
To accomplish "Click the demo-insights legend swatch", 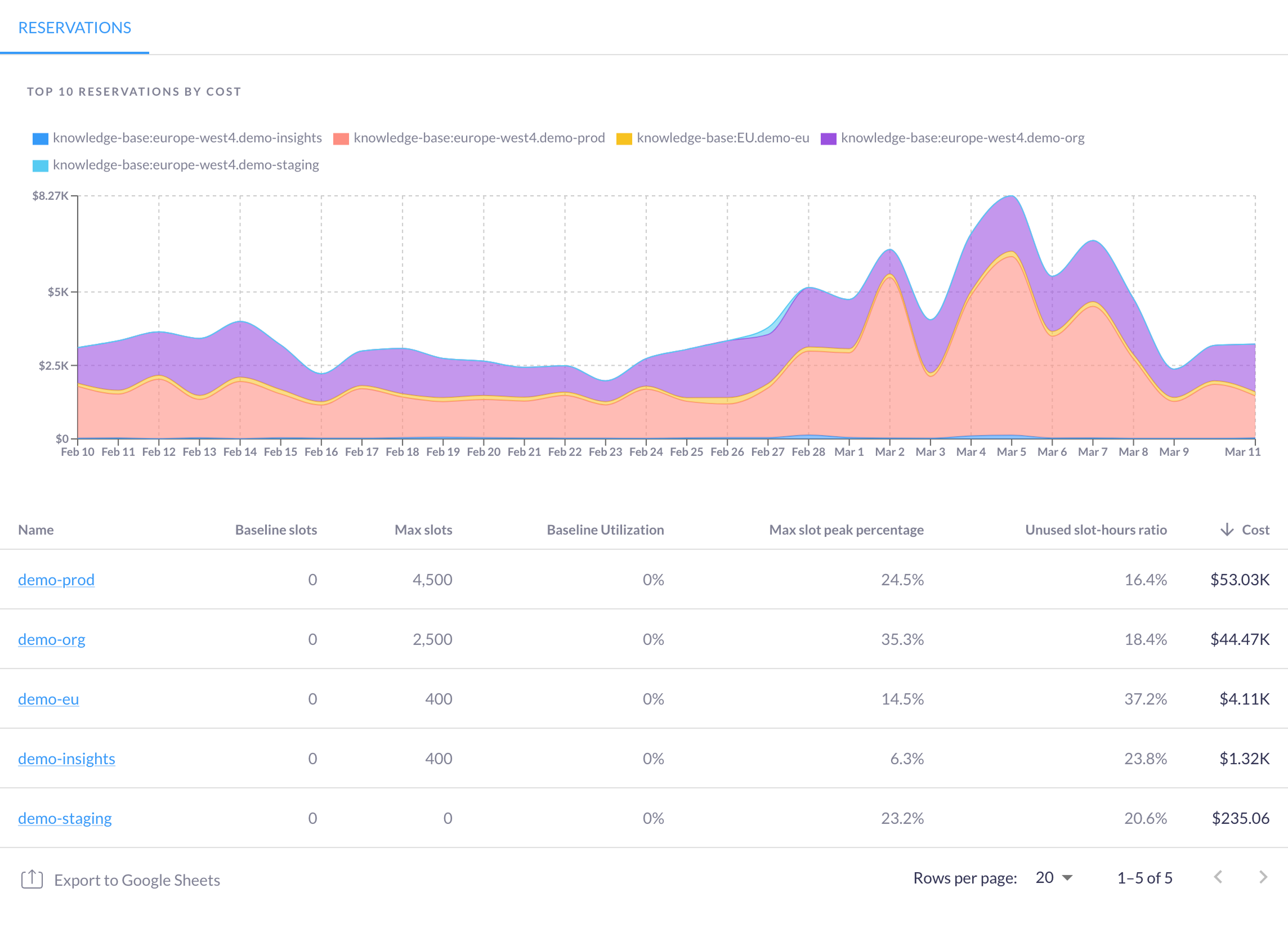I will point(40,137).
